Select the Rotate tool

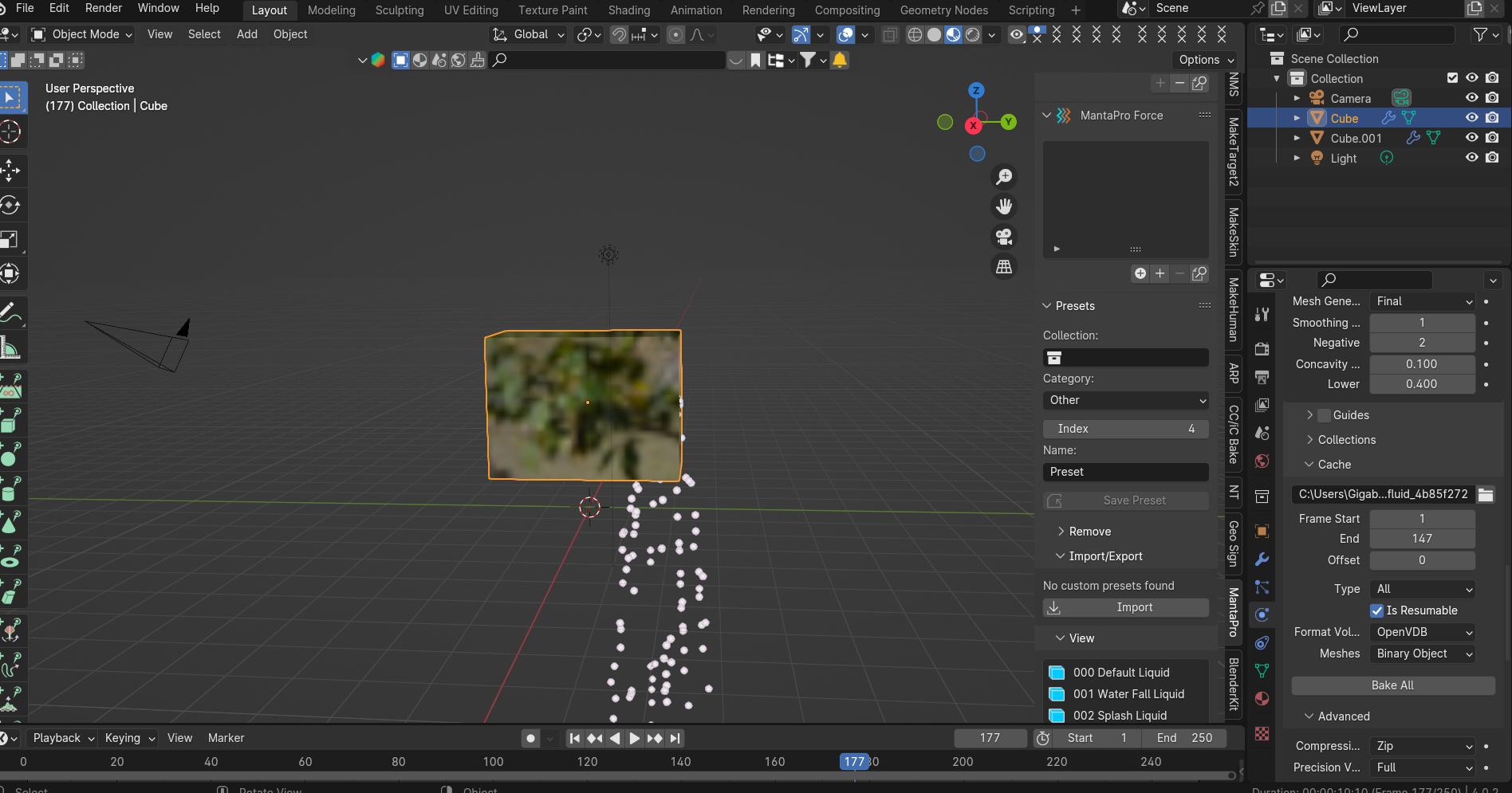point(10,205)
